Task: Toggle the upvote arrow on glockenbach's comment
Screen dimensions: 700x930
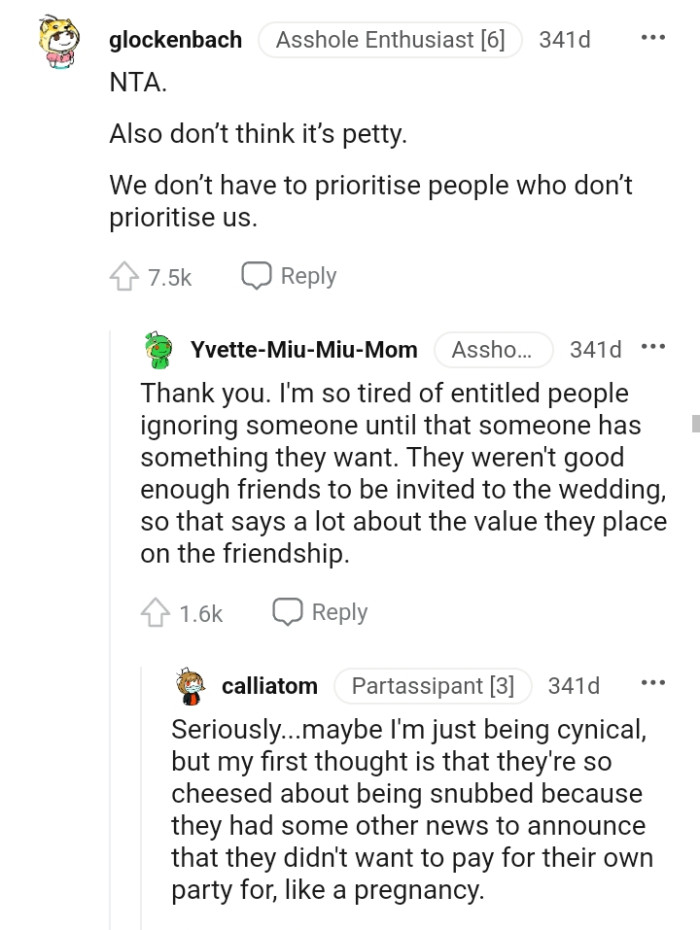Action: [x=122, y=276]
